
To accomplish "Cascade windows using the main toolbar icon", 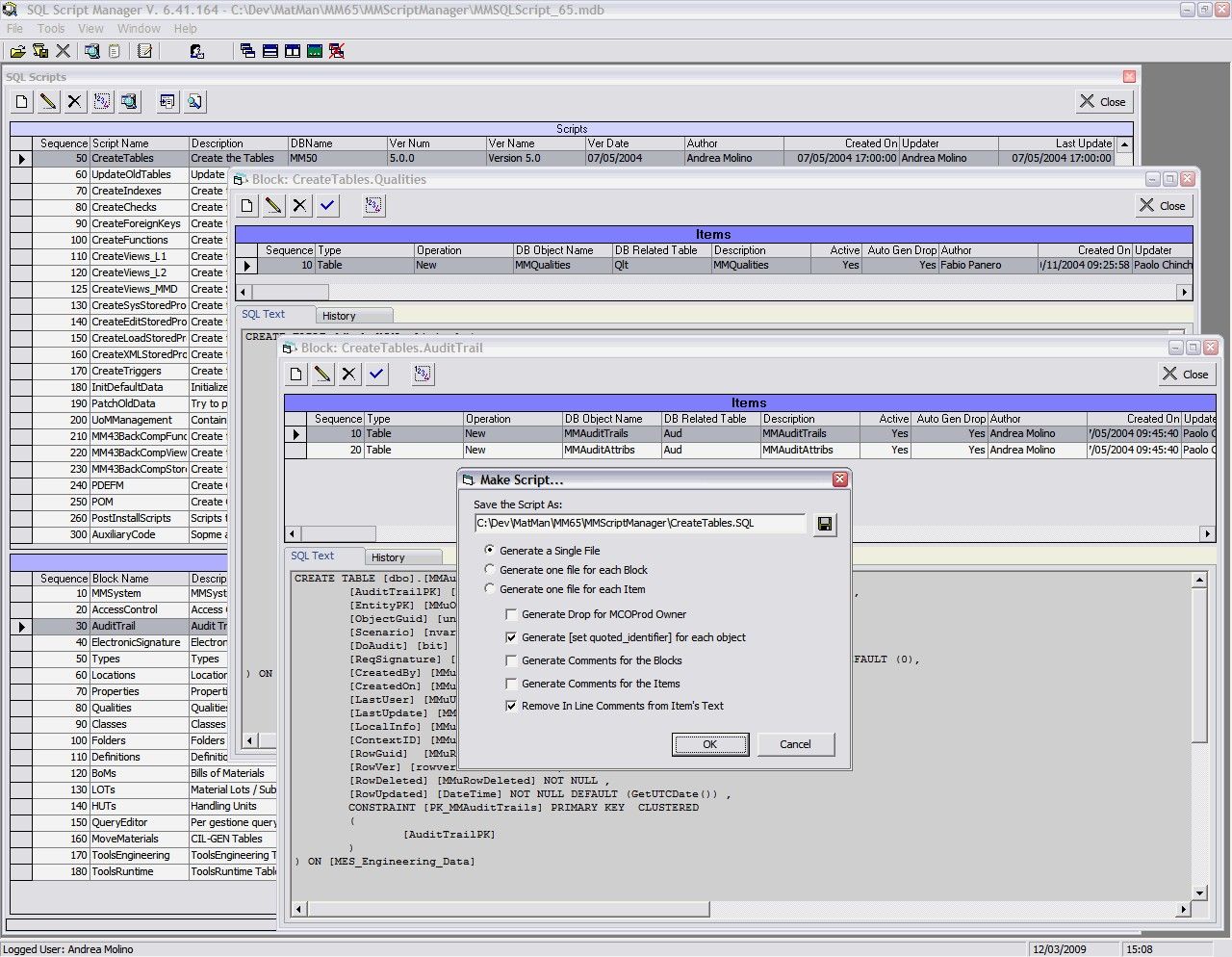I will pyautogui.click(x=248, y=51).
